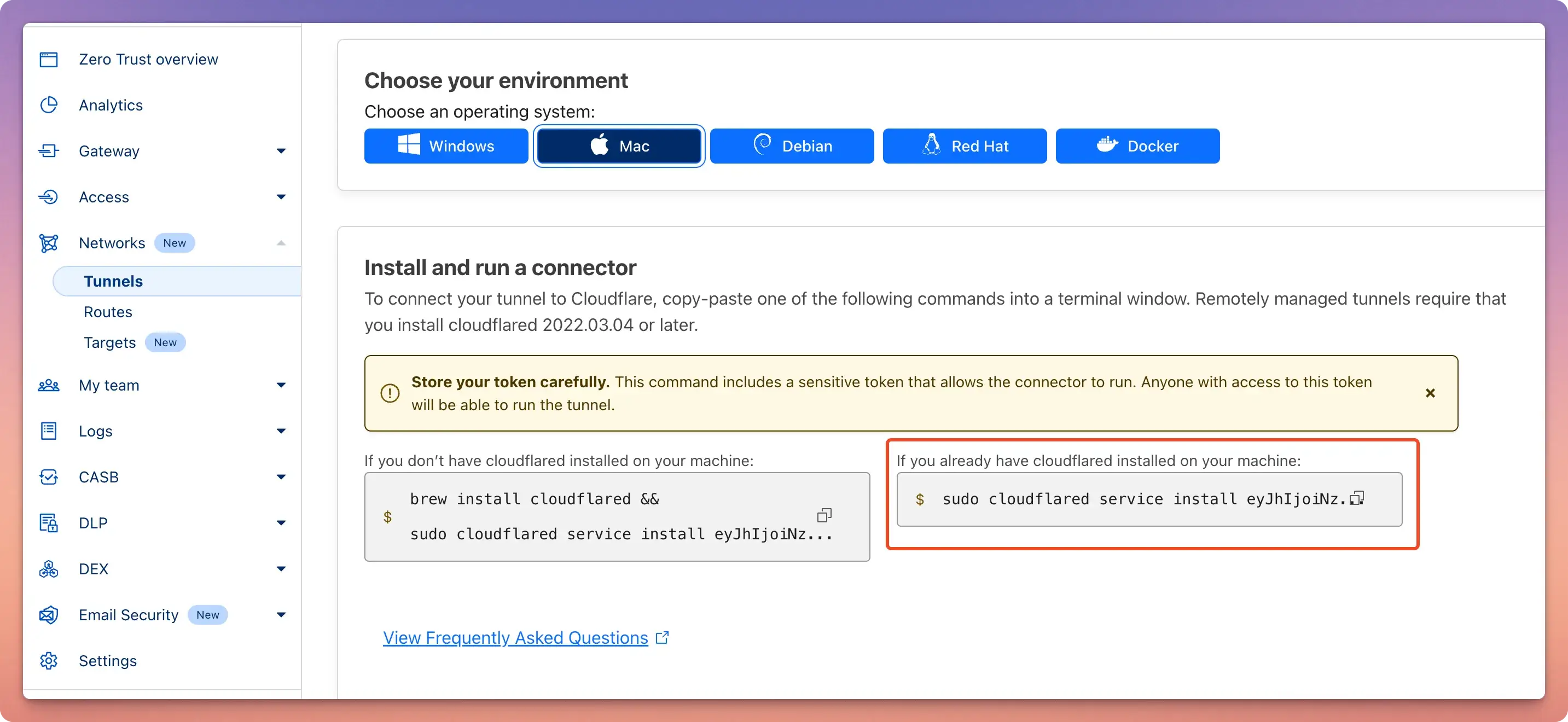Click 'Store your token carefully.' bold text
This screenshot has width=1568, height=722.
(x=510, y=382)
